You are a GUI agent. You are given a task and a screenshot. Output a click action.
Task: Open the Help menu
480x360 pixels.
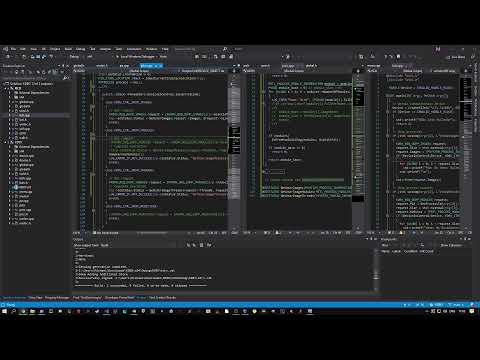pyautogui.click(x=165, y=49)
